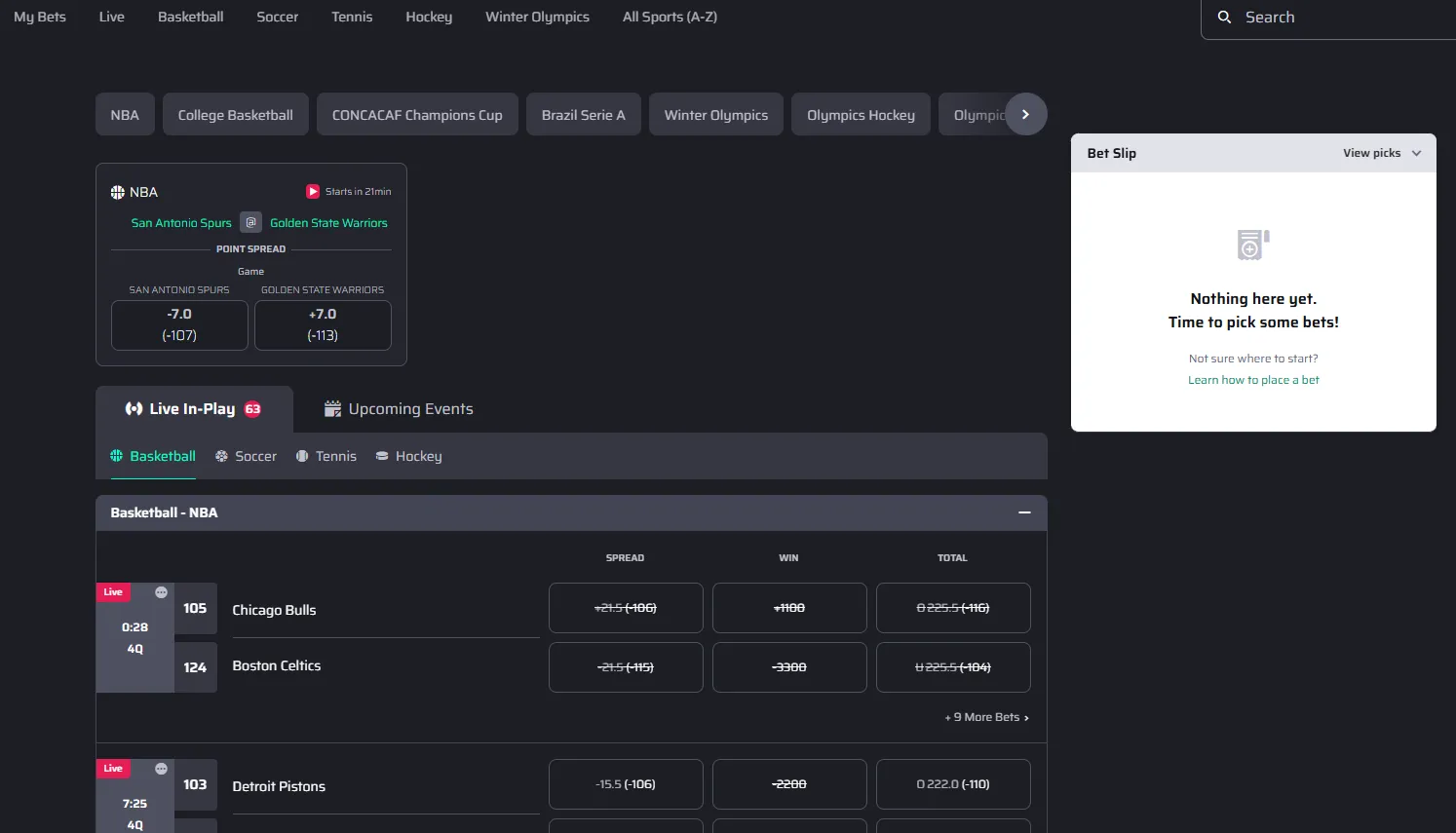The height and width of the screenshot is (833, 1456).
Task: Collapse the Basketball - NBA section
Action: (x=1024, y=512)
